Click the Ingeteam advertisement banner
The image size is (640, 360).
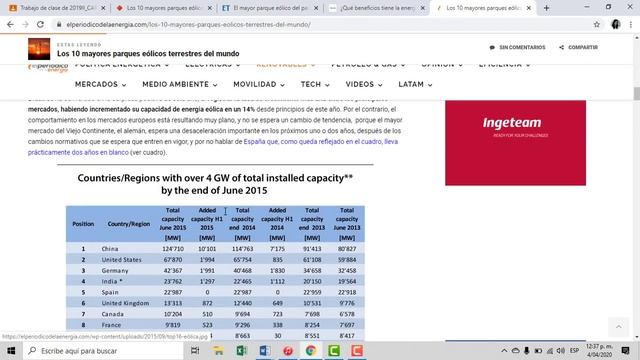[516, 143]
